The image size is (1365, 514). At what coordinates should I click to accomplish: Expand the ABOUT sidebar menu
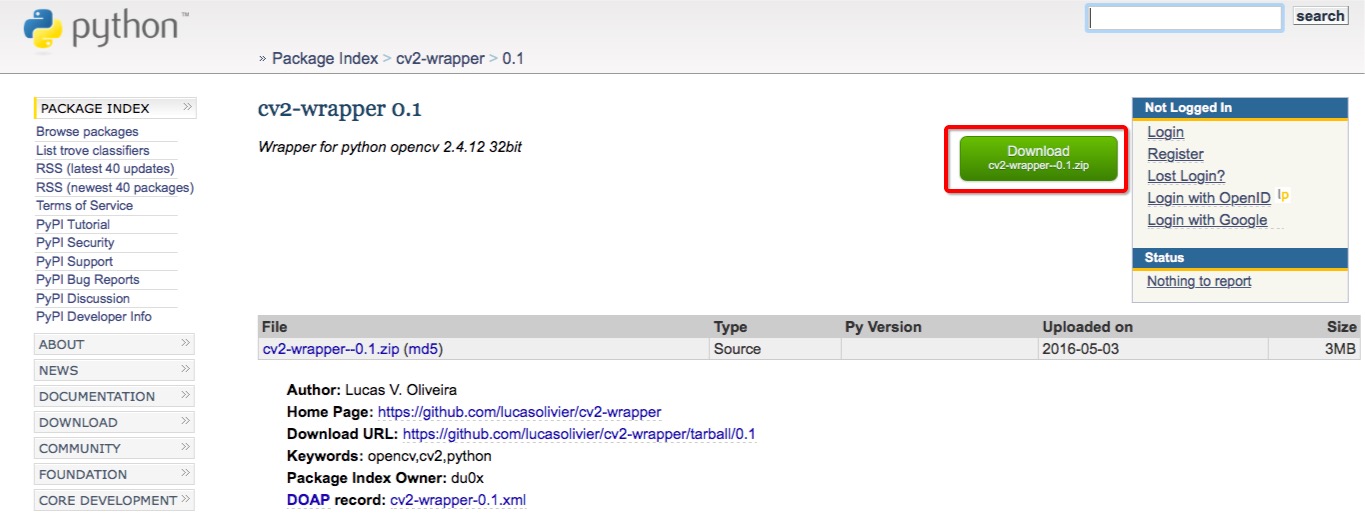pyautogui.click(x=114, y=344)
